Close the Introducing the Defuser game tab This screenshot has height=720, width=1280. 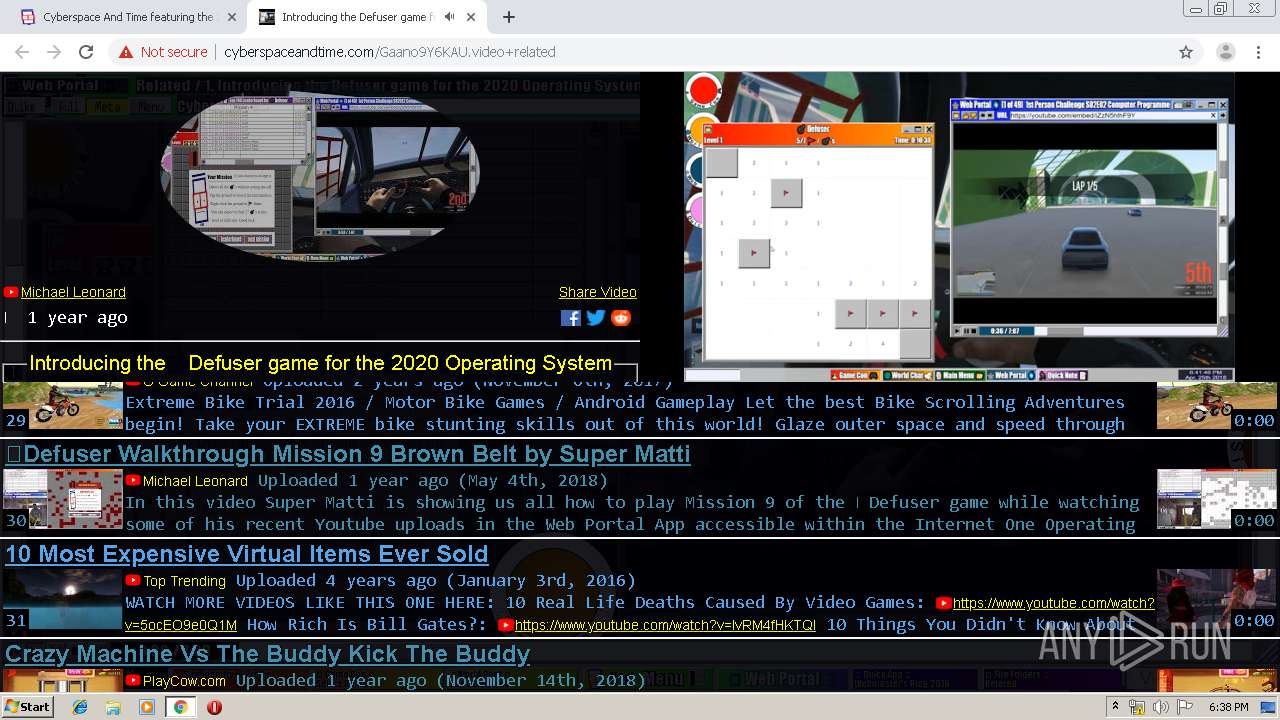point(473,17)
